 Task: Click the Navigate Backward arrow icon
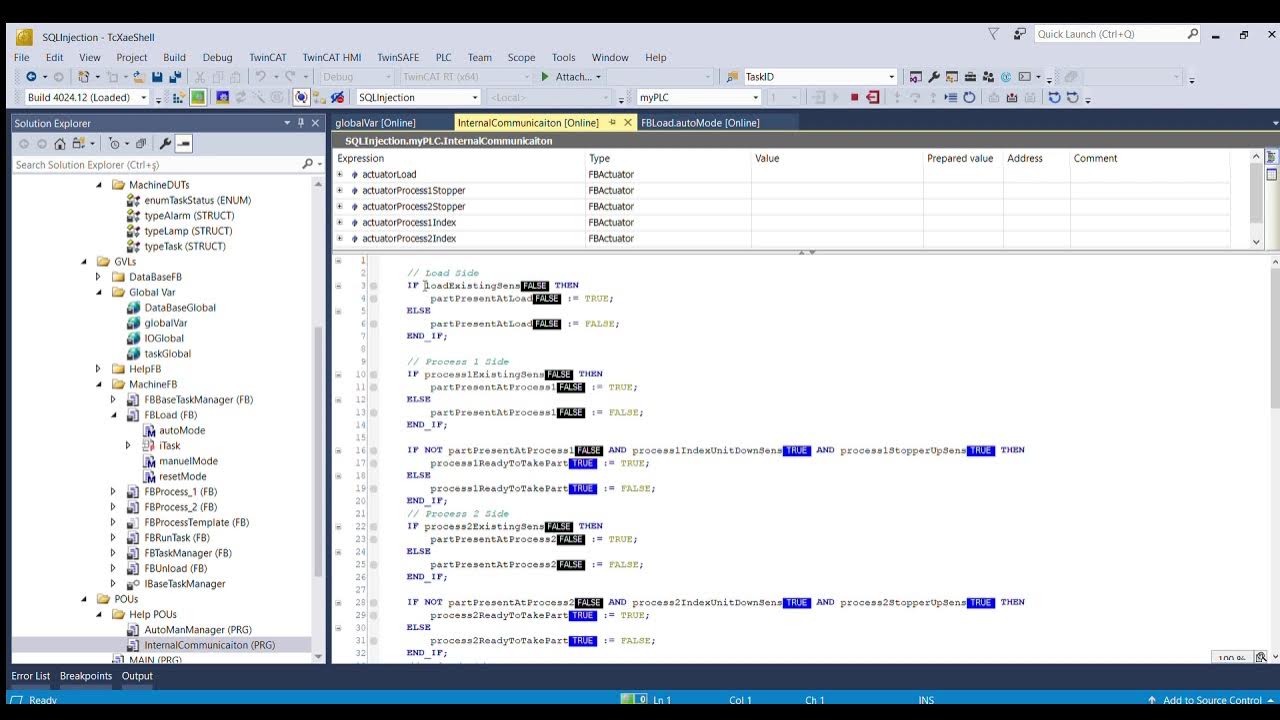point(31,76)
